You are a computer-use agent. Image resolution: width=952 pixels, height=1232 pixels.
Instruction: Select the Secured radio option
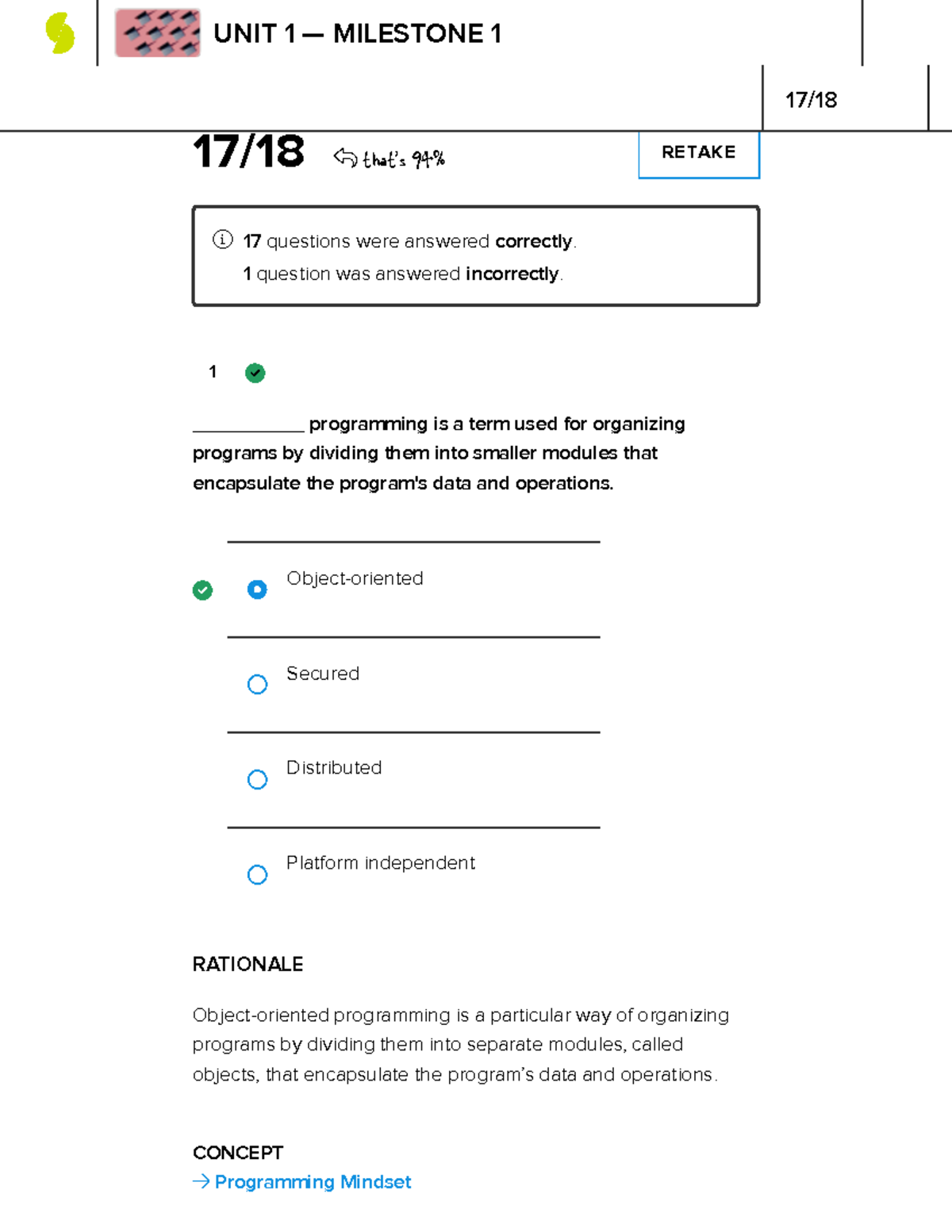coord(257,685)
